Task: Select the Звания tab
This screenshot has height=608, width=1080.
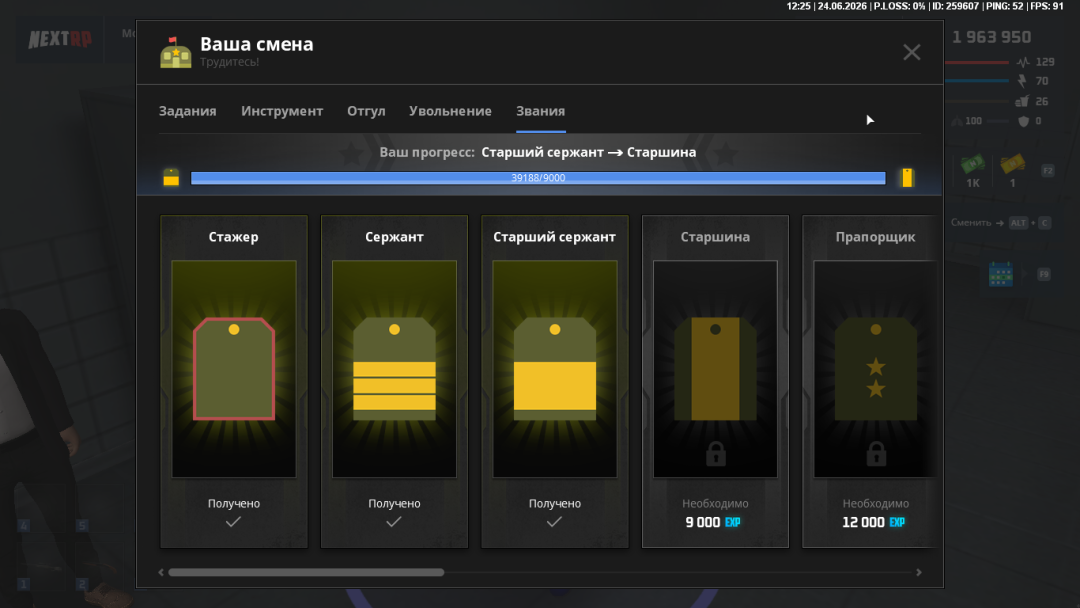Action: (541, 111)
